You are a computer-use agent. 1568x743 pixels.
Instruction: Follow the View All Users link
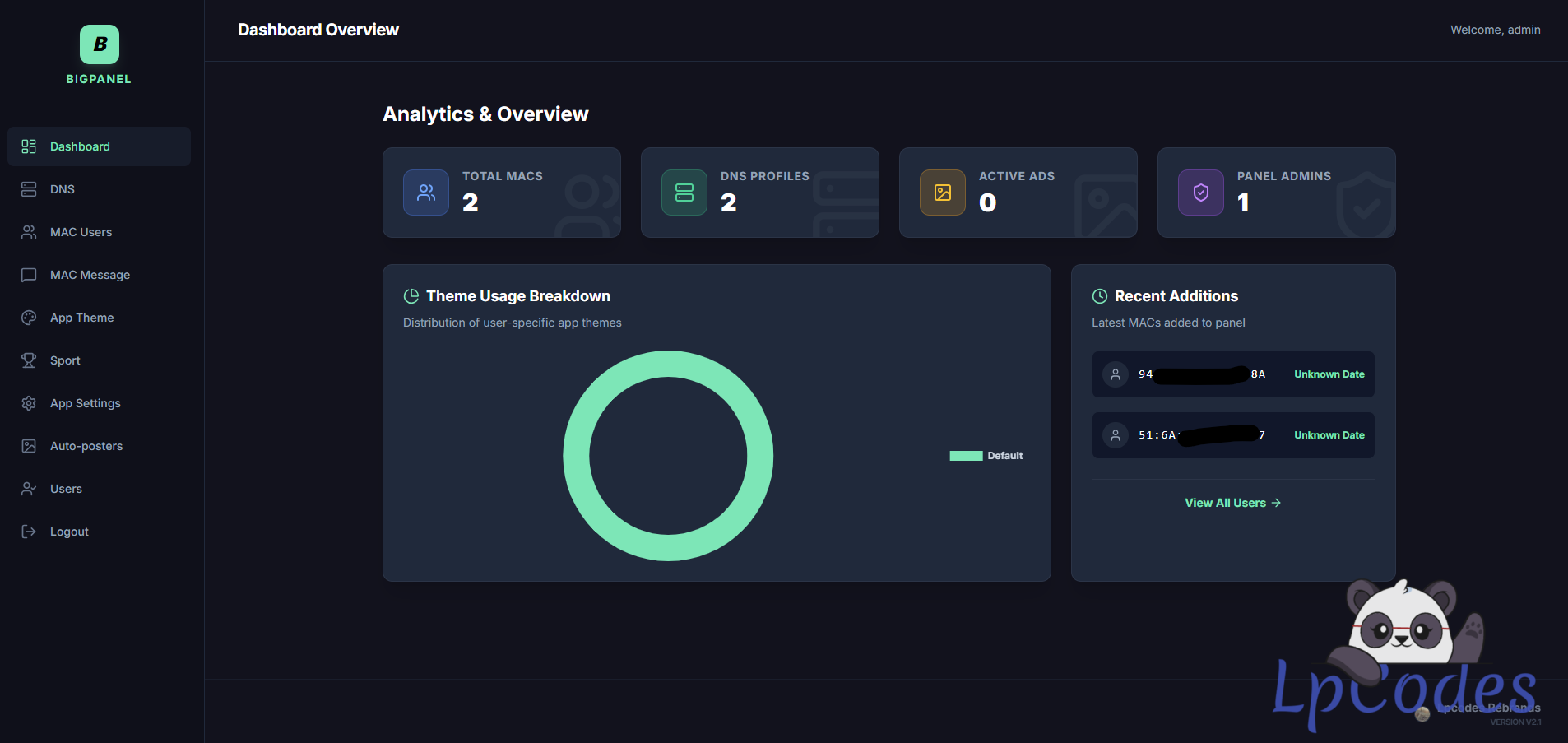click(1232, 503)
